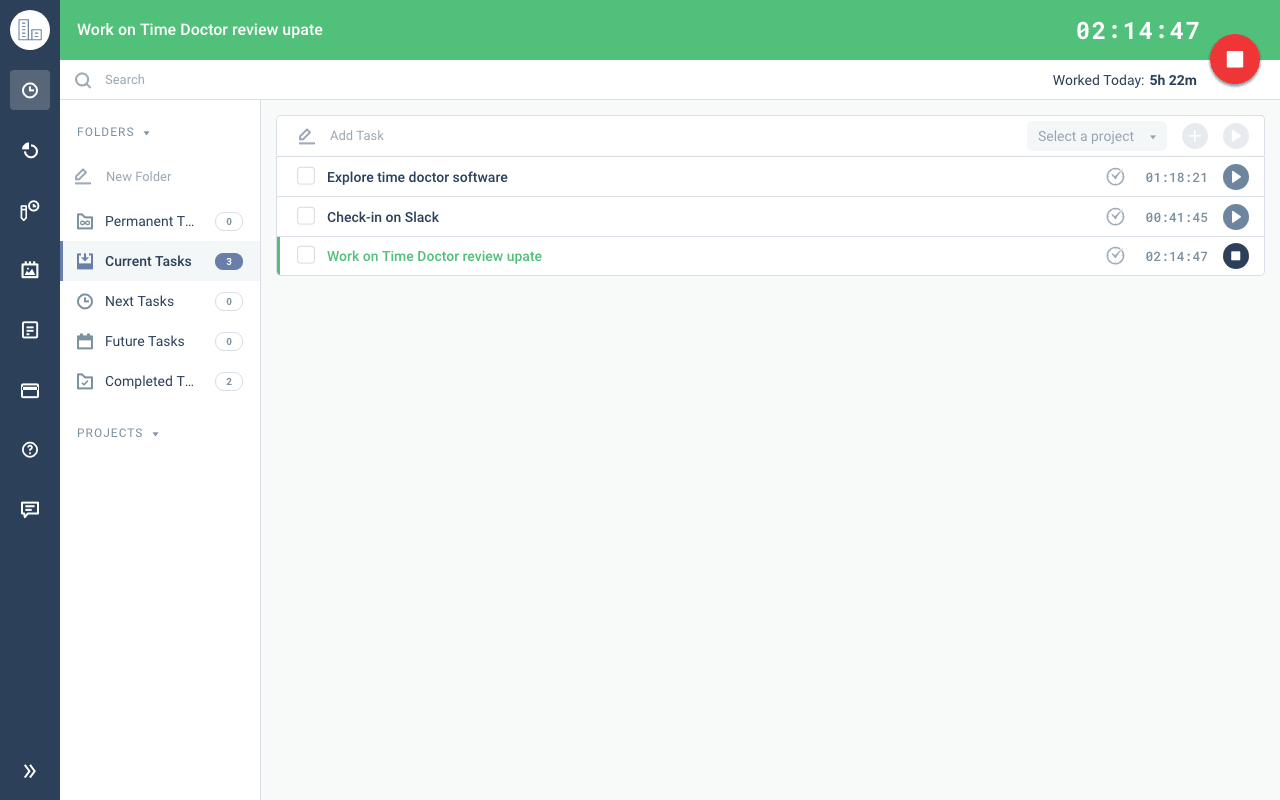
Task: Click the search magnifier icon
Action: click(84, 80)
